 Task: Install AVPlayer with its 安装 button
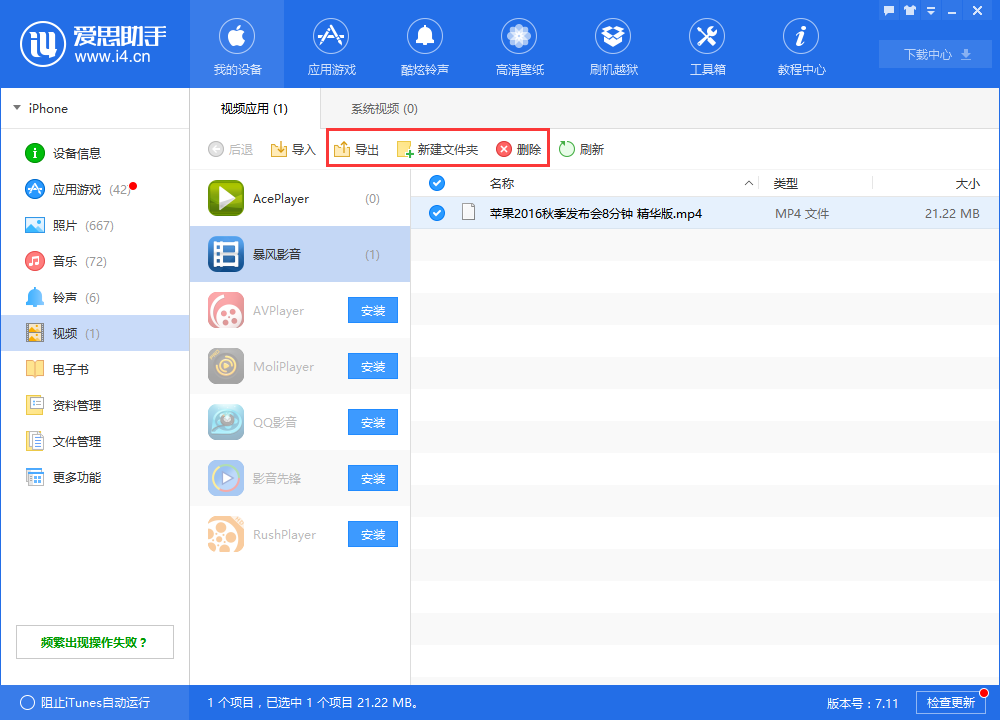(x=372, y=311)
